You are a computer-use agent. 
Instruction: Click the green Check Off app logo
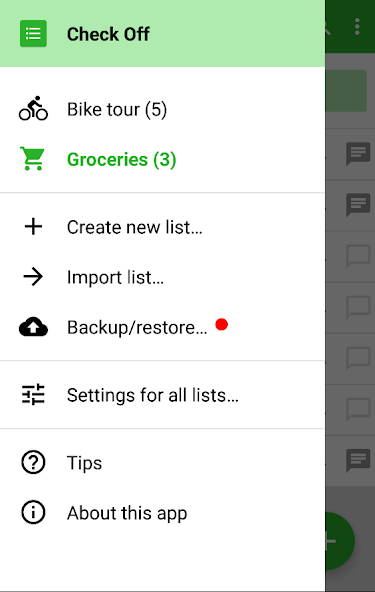coord(33,34)
